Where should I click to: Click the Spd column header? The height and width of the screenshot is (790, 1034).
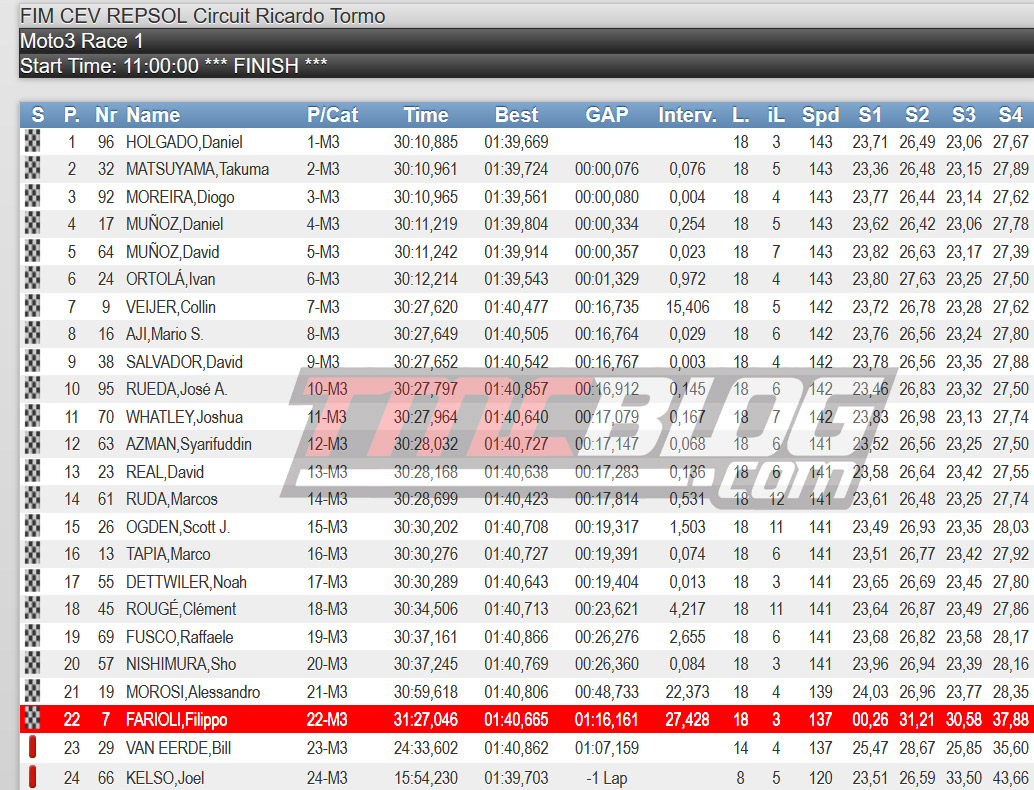pyautogui.click(x=820, y=115)
